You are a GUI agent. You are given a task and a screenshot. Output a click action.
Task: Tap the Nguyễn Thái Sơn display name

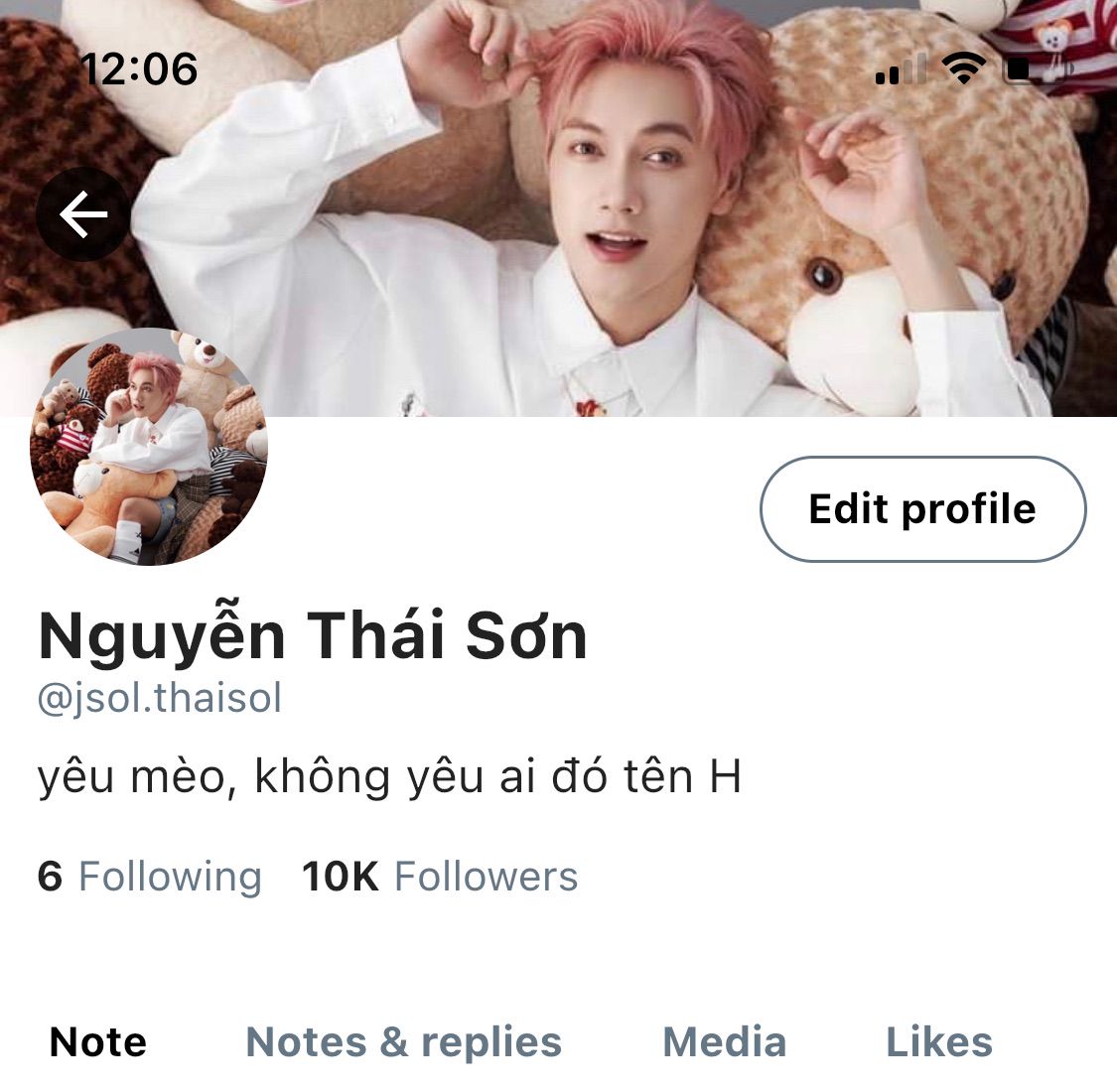tap(312, 634)
